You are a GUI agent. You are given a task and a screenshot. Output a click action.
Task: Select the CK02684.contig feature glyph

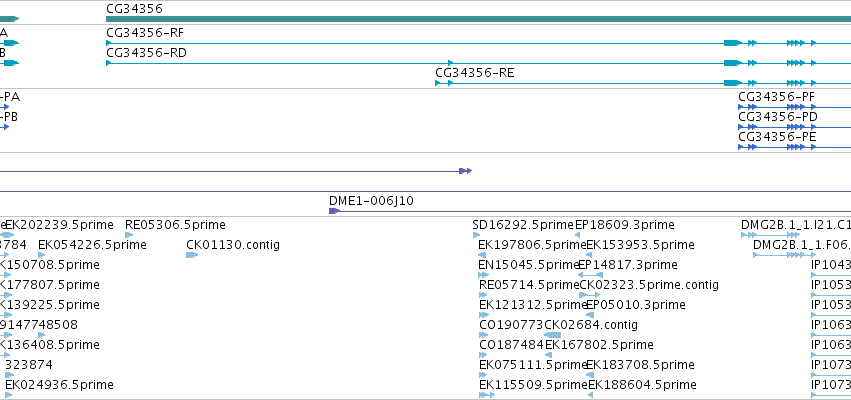(552, 335)
